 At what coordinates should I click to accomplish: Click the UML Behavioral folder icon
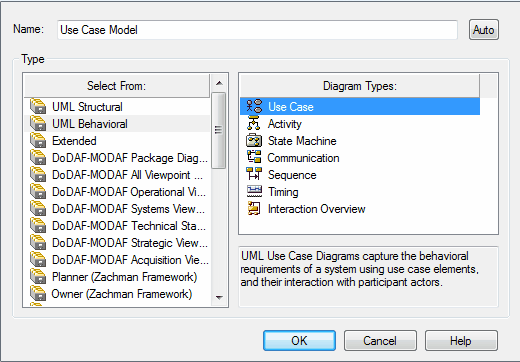coord(38,123)
